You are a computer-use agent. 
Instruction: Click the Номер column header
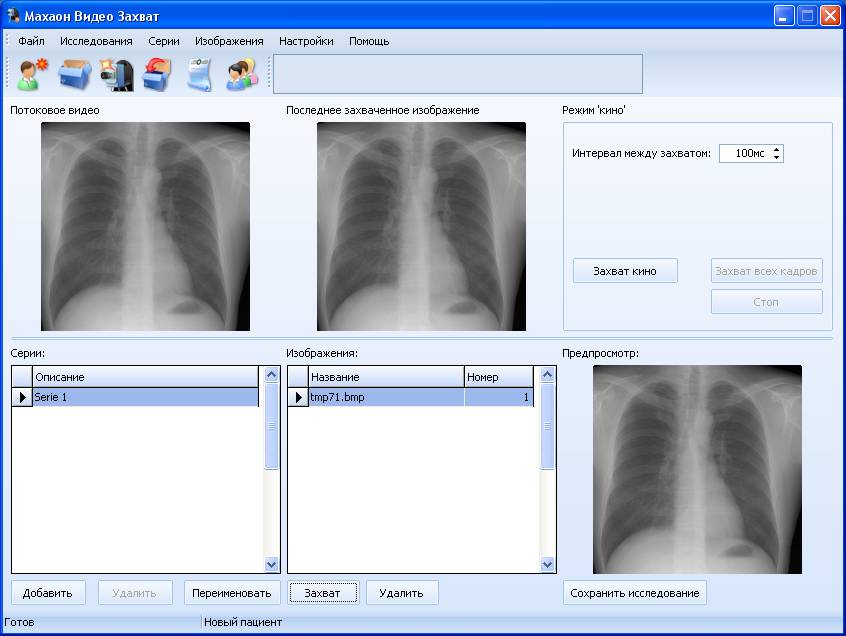(499, 377)
